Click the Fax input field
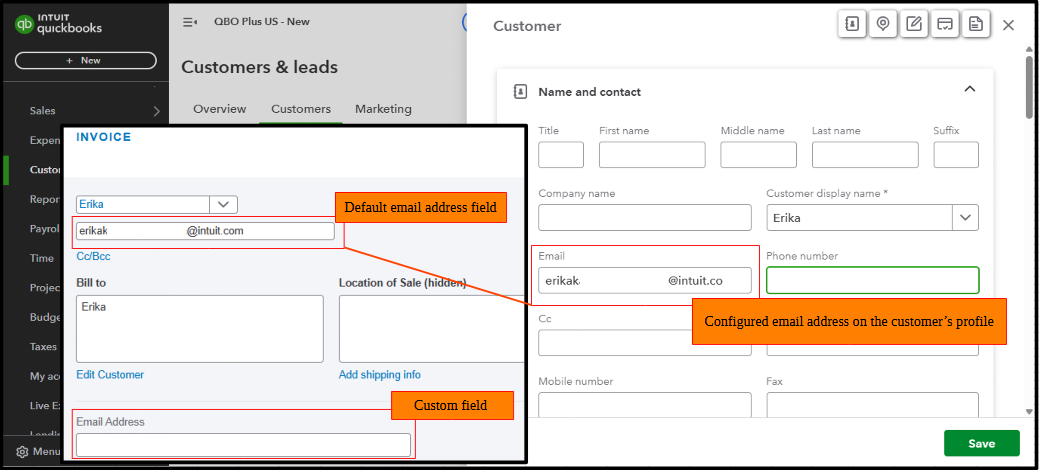The height and width of the screenshot is (470, 1039). click(873, 404)
